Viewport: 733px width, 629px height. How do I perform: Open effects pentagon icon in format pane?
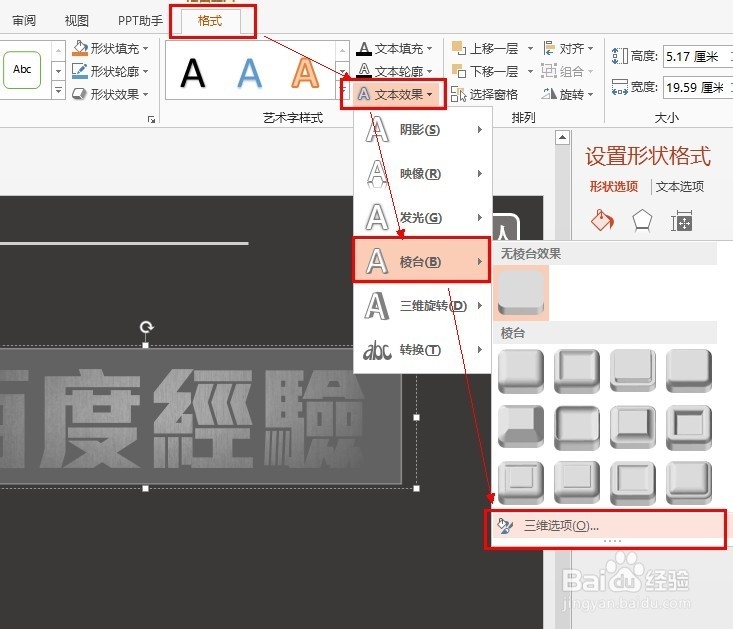[642, 221]
